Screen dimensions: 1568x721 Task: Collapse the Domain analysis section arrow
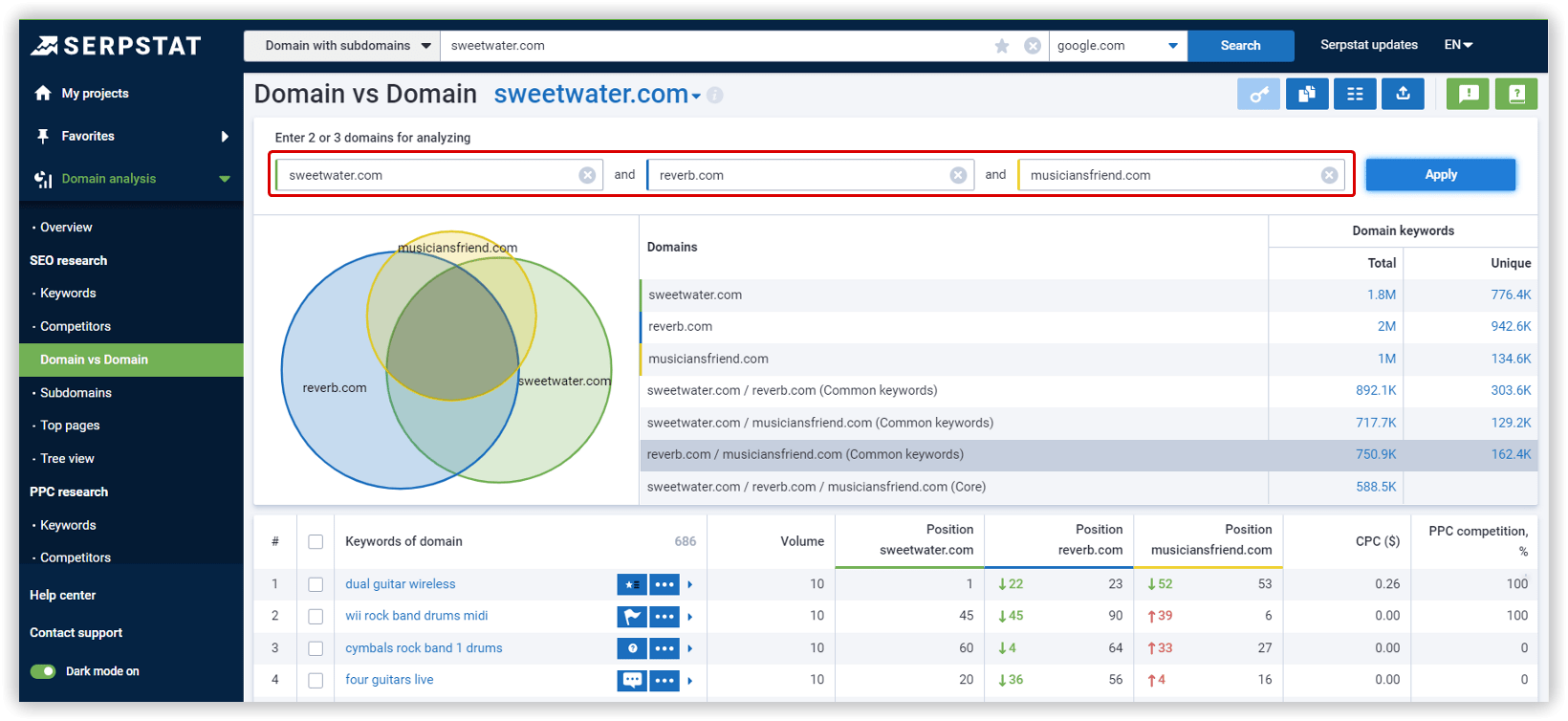(225, 179)
